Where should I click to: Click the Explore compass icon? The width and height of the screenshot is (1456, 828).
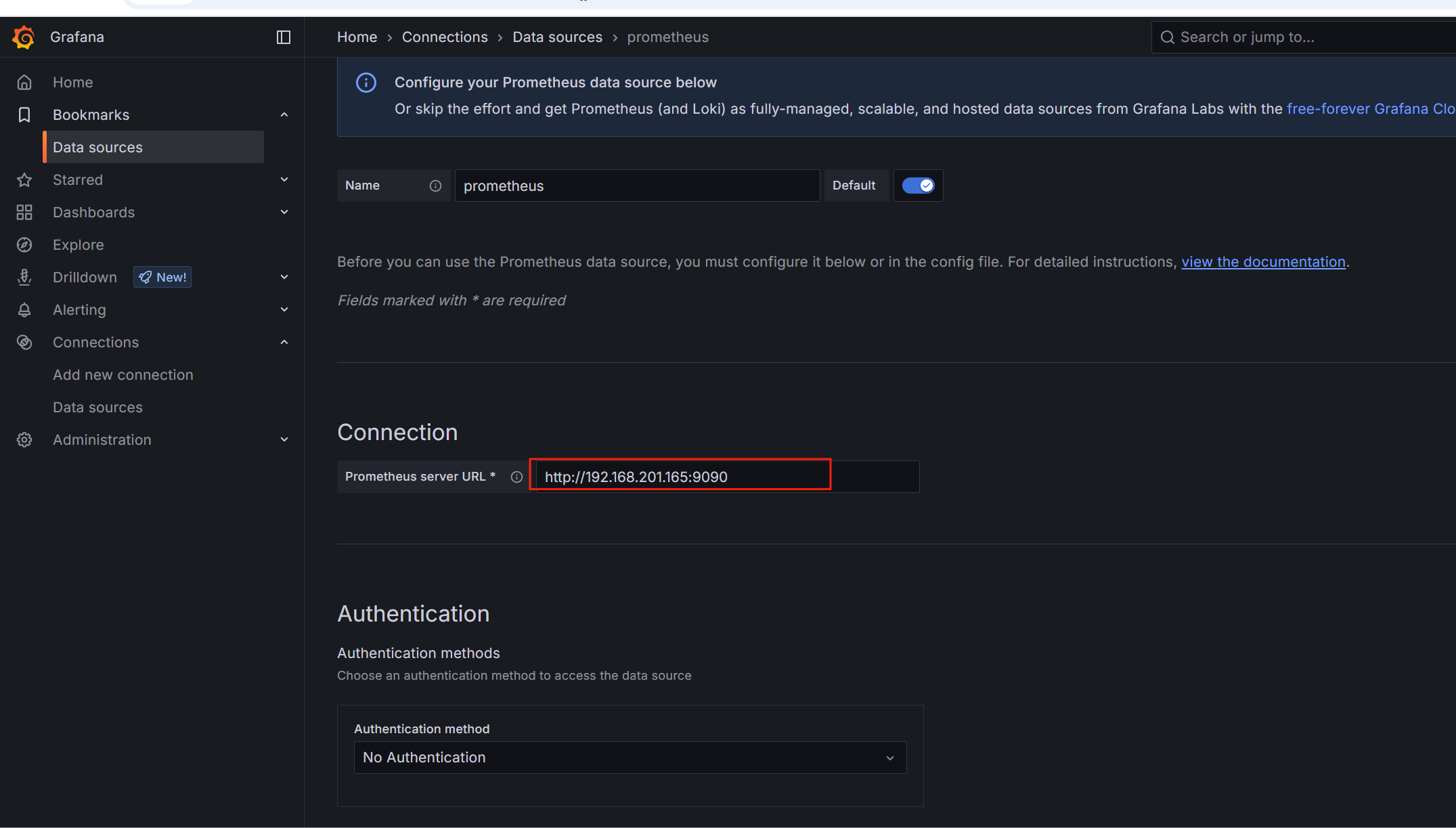click(x=24, y=245)
